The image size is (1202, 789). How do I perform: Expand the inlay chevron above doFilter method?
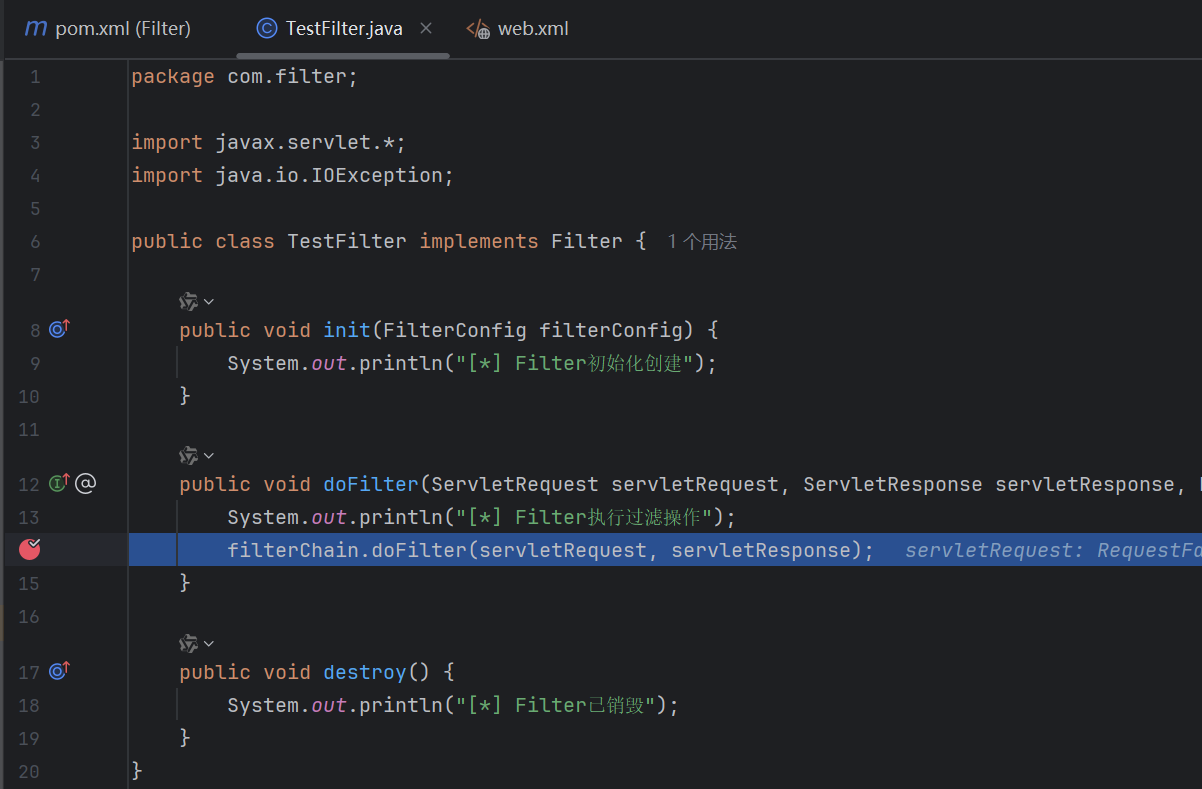pos(209,456)
